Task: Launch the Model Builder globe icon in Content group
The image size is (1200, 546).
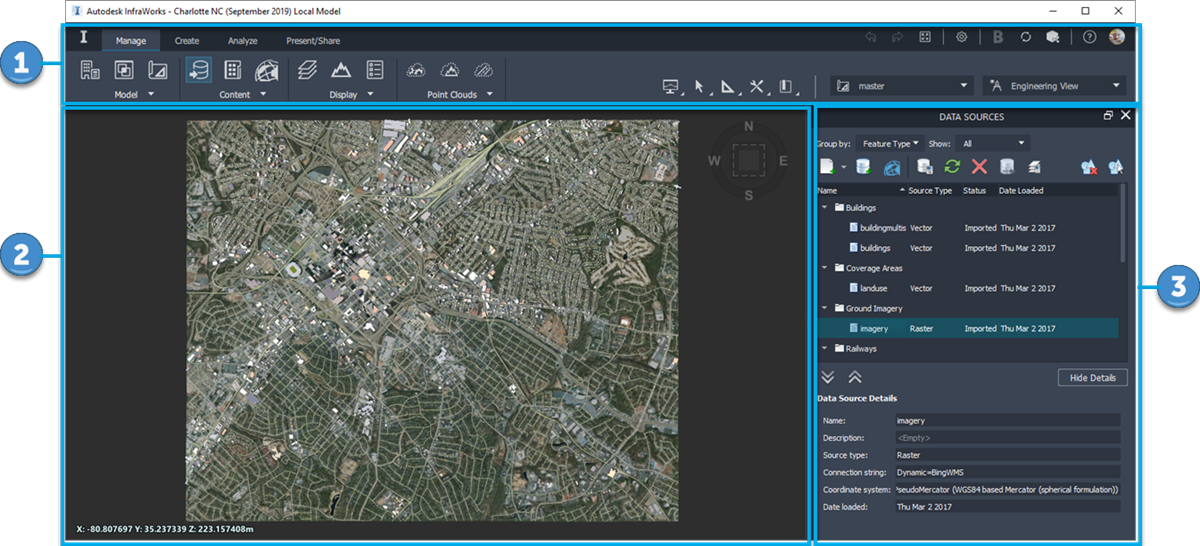Action: click(267, 70)
